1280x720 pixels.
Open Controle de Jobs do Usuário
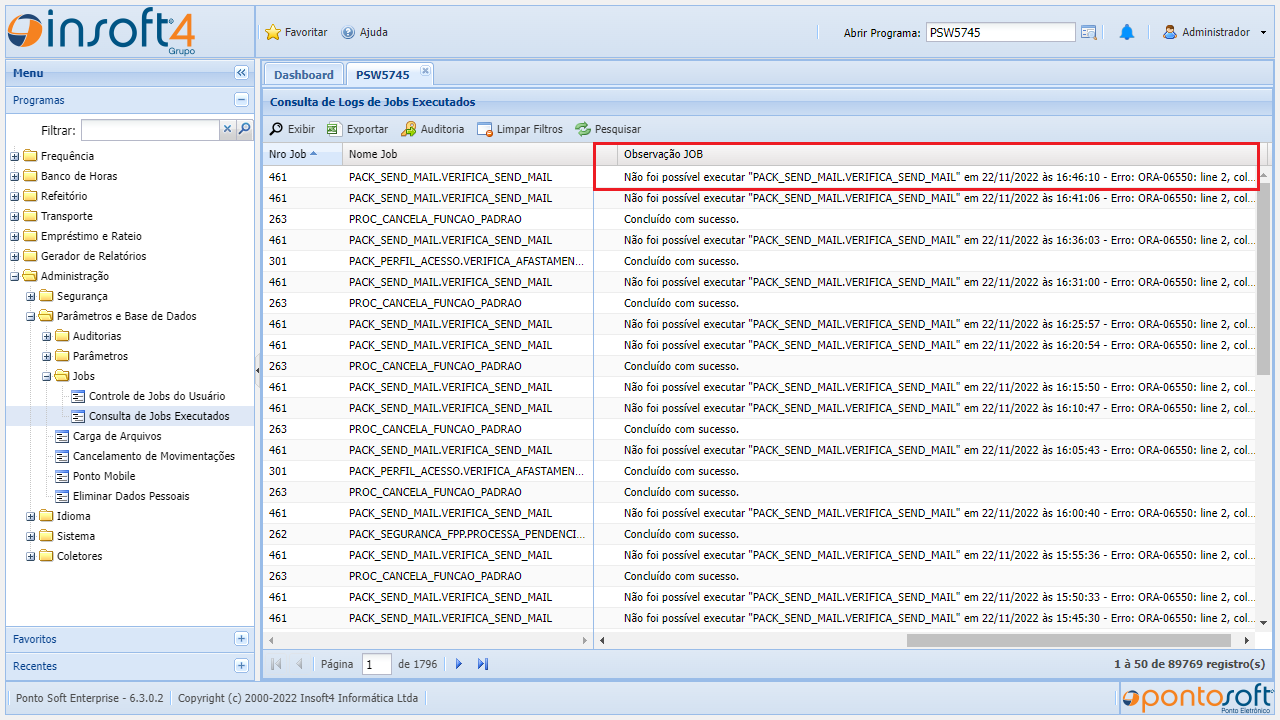(x=156, y=396)
